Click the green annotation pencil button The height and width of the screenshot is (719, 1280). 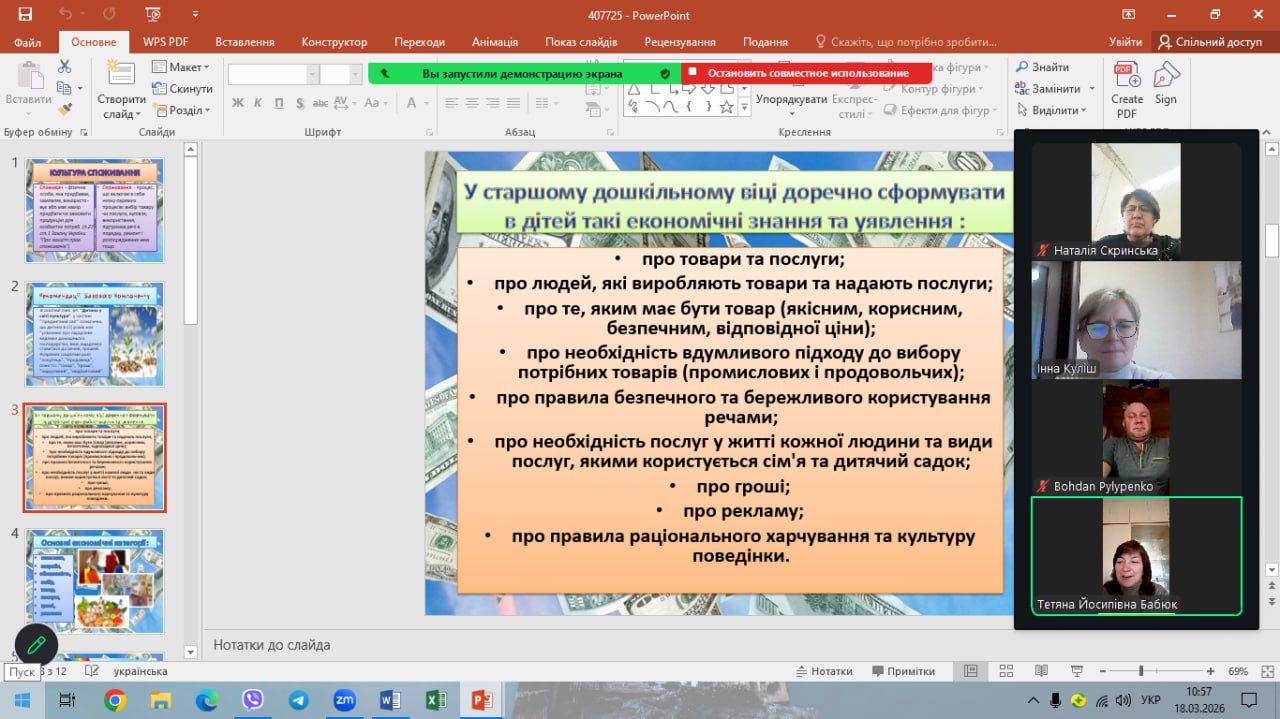tap(36, 644)
